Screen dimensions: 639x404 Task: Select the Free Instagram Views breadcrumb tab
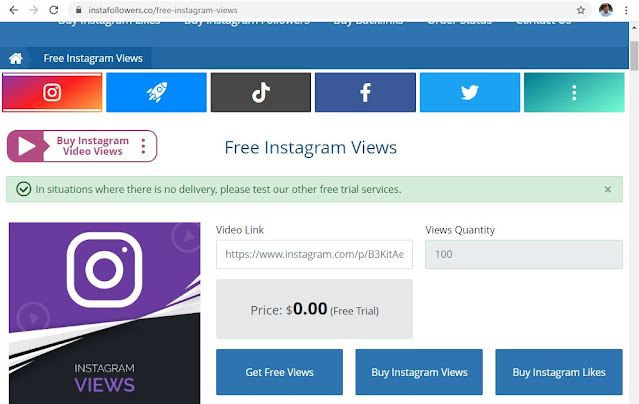(x=93, y=58)
